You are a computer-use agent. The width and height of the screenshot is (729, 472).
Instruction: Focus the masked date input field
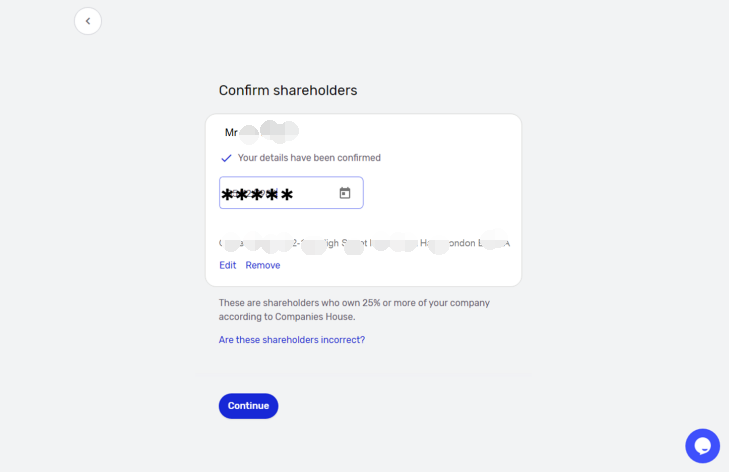(291, 193)
